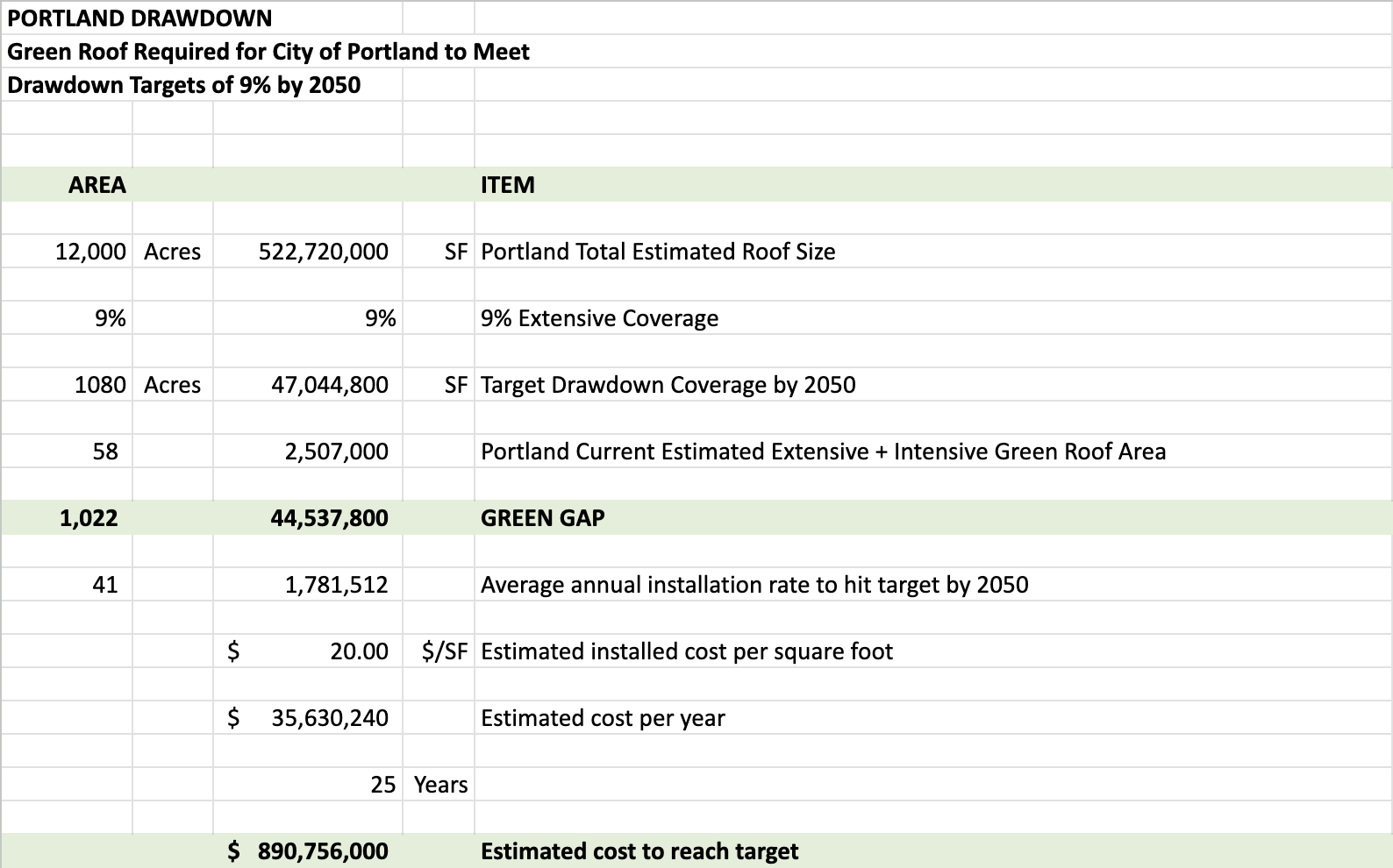Click the "Green Roof Required for City of Portland to Meet" line
This screenshot has width=1393, height=868.
(268, 52)
